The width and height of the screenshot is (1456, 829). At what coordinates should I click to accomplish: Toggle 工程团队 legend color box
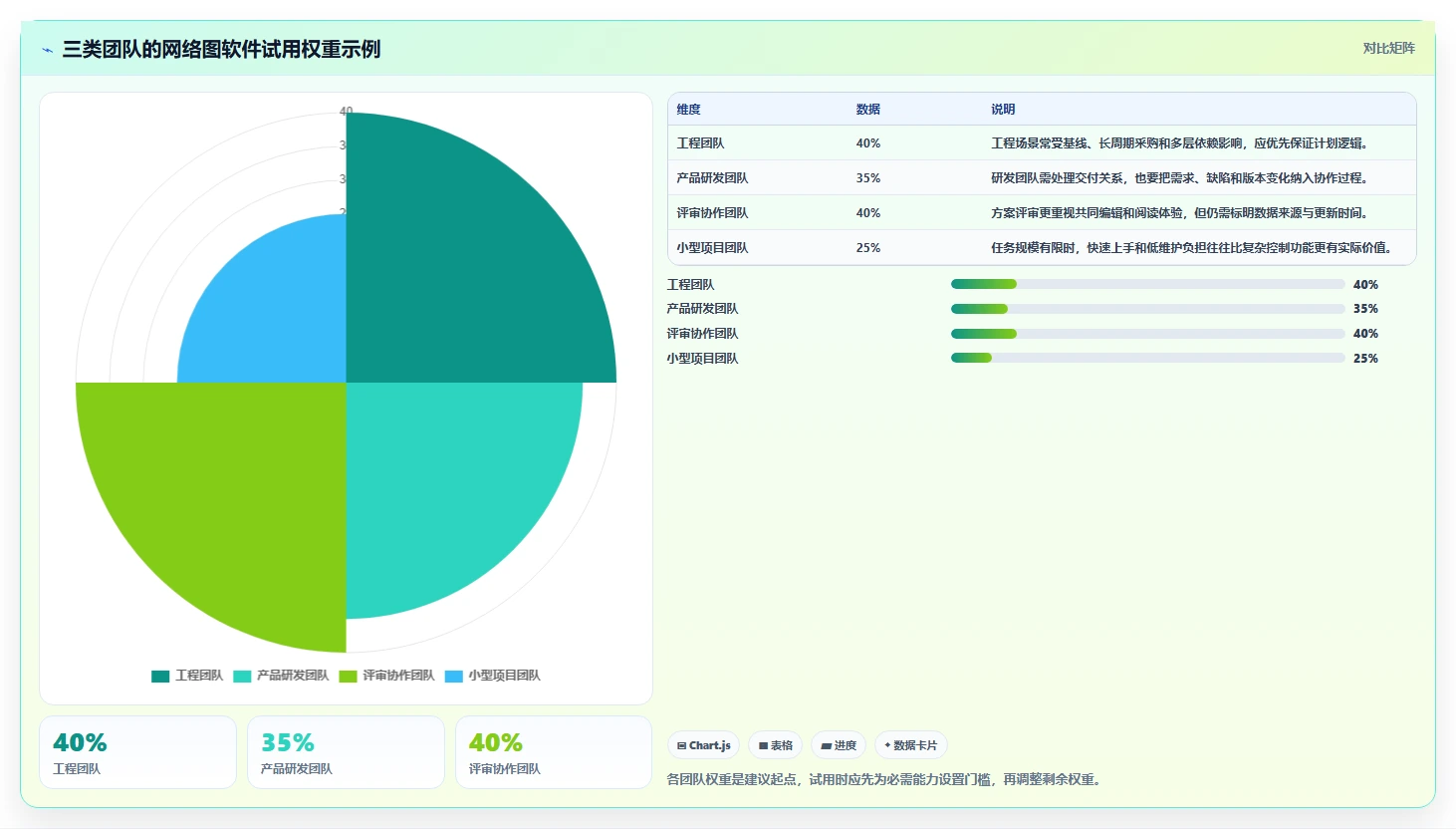[x=160, y=676]
